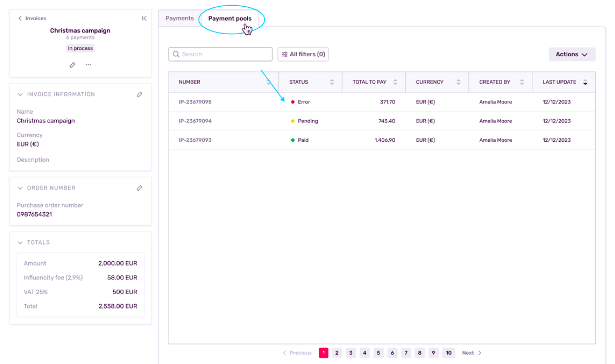Screen dimensions: 615x364
Task: Select page 1 in pagination
Action: (x=323, y=353)
